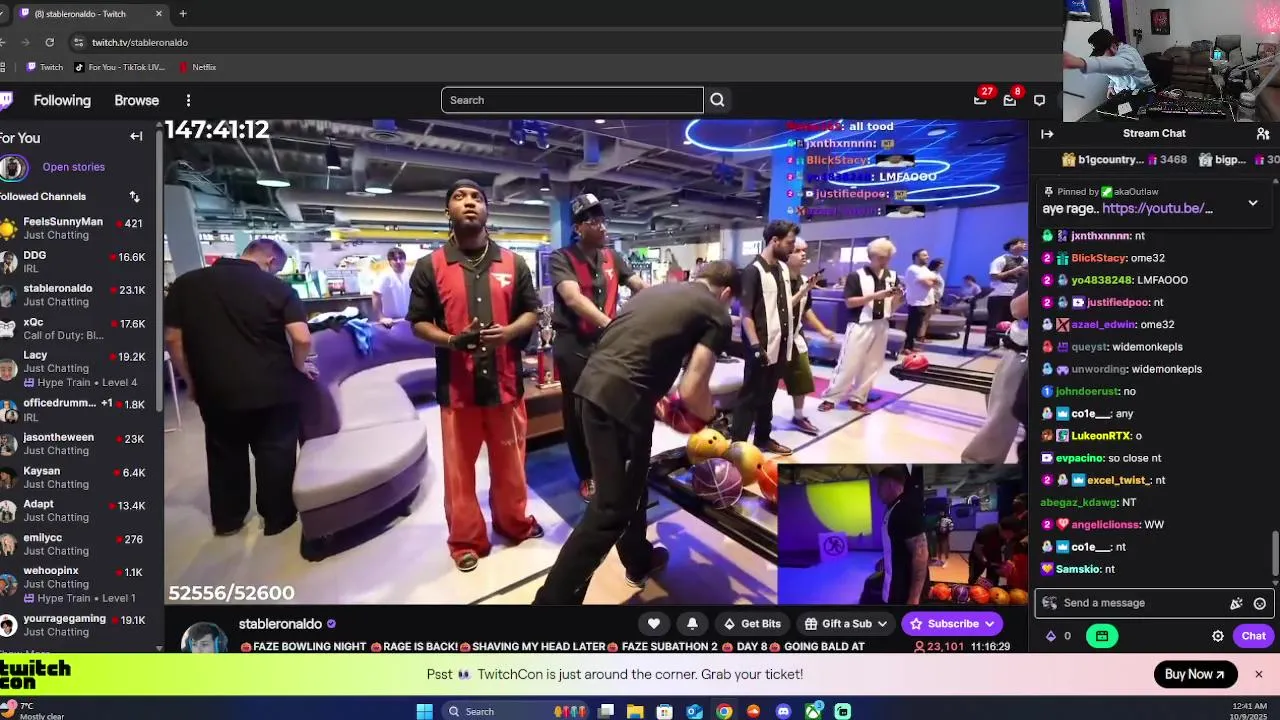This screenshot has width=1280, height=720.
Task: Collapse the left sidebar arrow
Action: [136, 137]
